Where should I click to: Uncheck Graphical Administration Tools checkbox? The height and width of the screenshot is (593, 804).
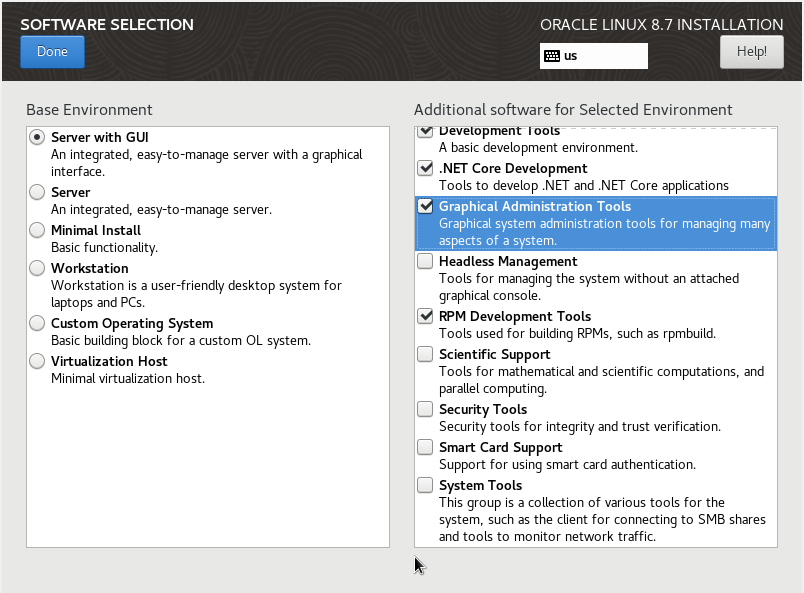coord(425,206)
